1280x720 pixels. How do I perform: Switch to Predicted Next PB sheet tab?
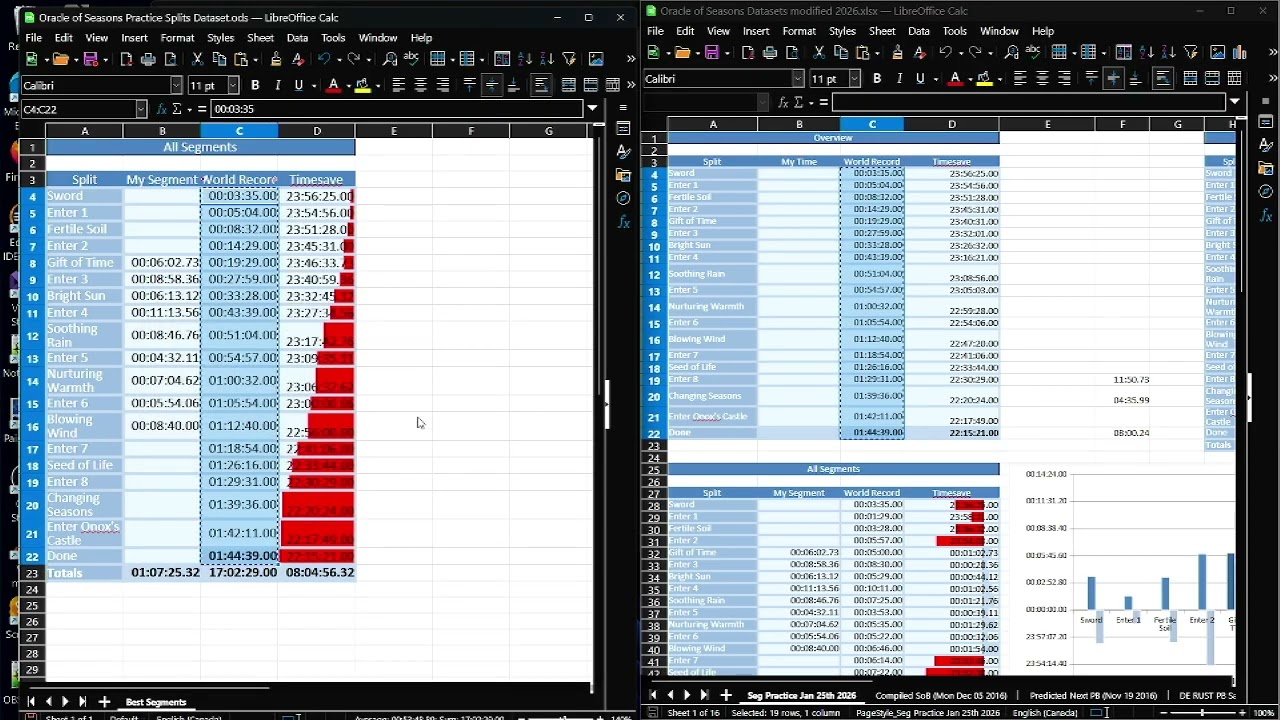1093,695
